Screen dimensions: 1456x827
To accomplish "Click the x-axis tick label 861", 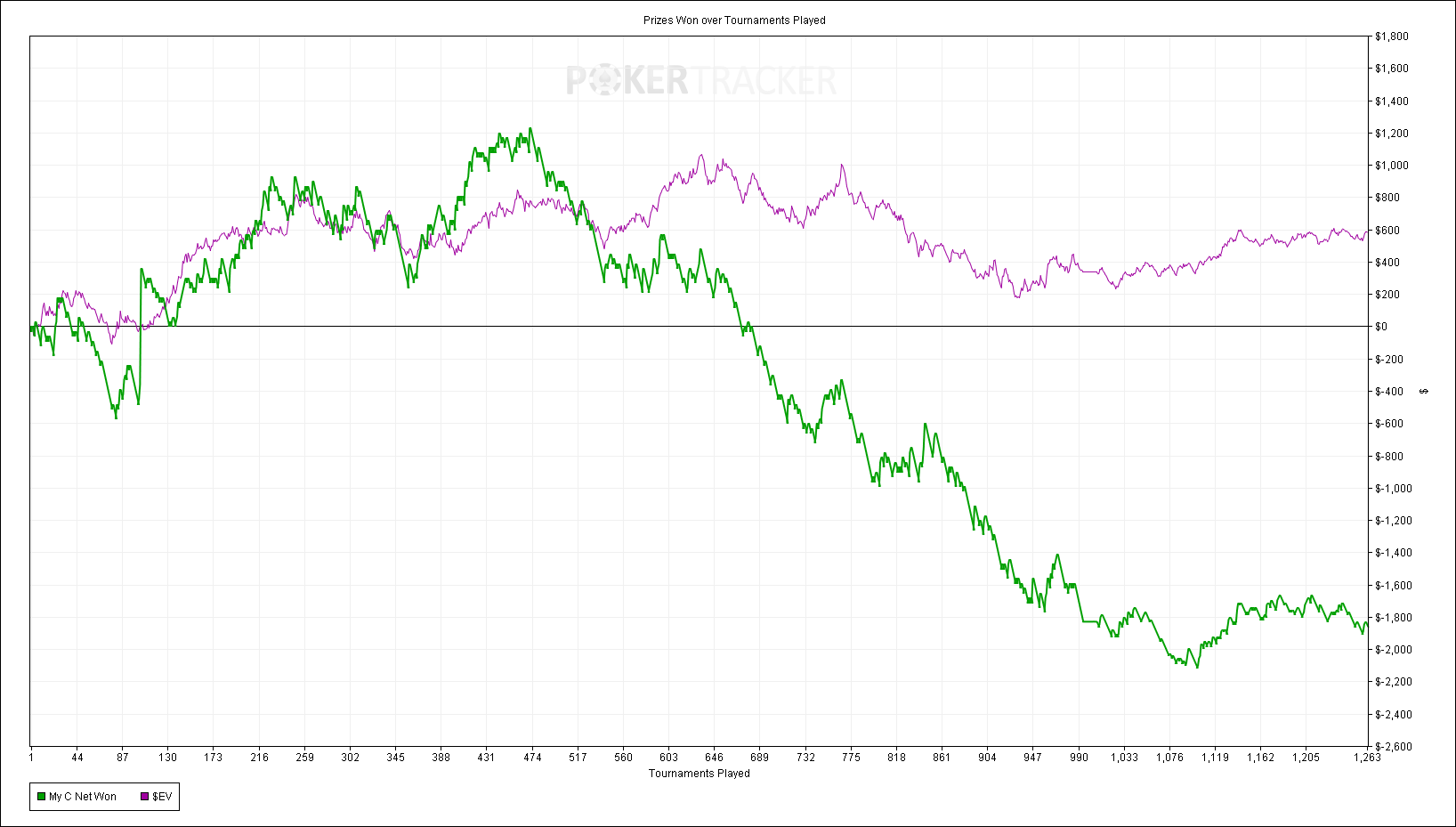I will point(942,758).
